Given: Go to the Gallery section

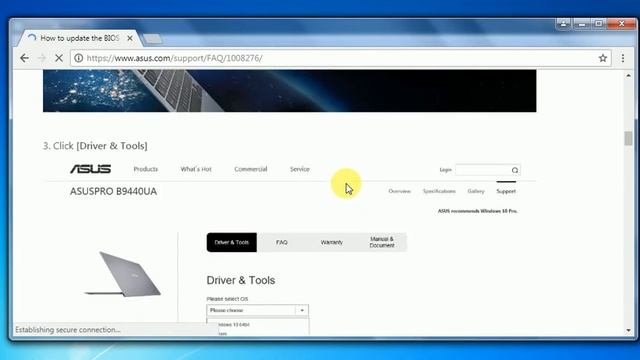Looking at the screenshot, I should [476, 191].
